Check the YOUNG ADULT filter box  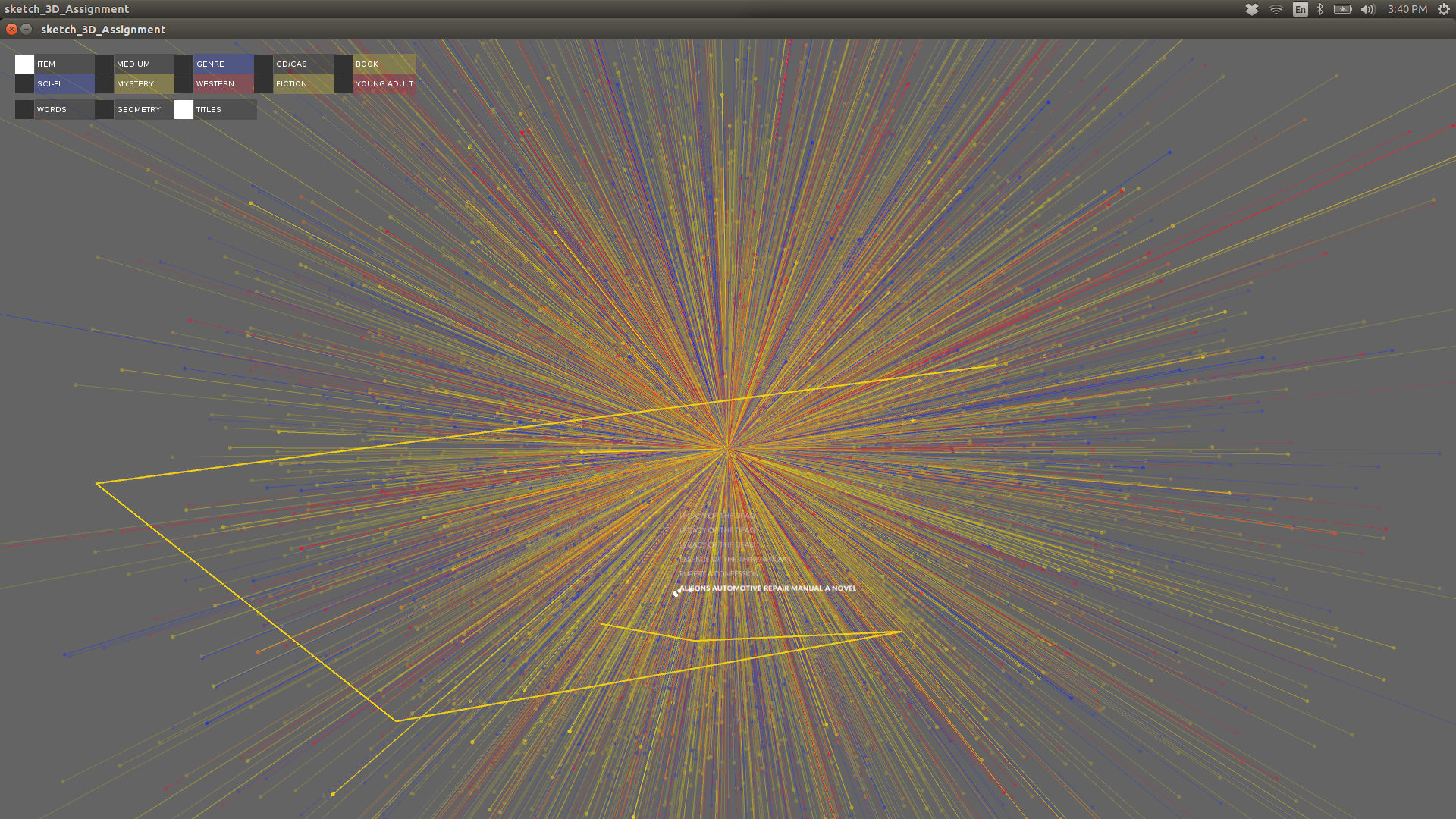[x=343, y=84]
